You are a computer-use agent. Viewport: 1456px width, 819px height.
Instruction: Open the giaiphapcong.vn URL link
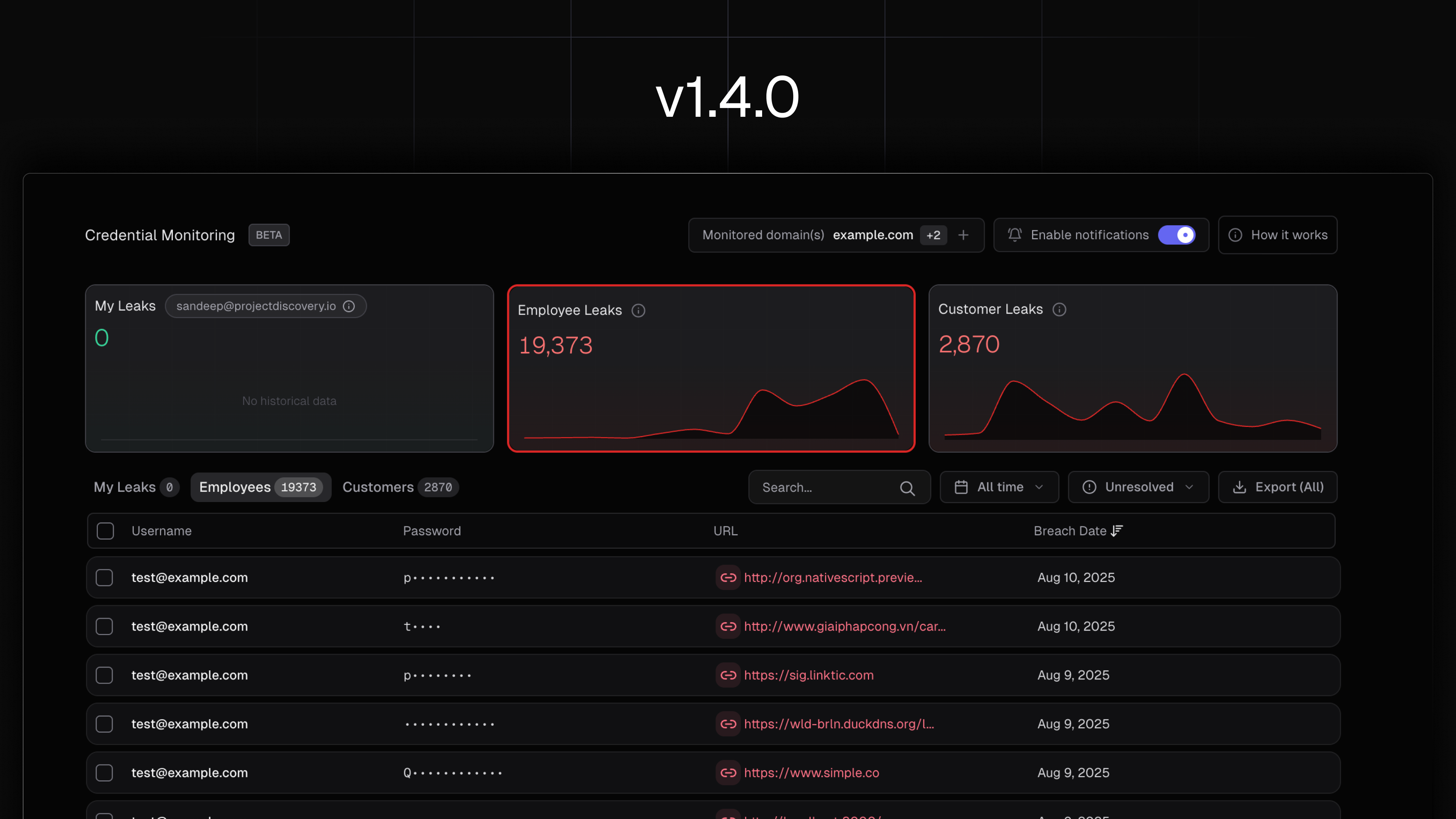pyautogui.click(x=844, y=626)
